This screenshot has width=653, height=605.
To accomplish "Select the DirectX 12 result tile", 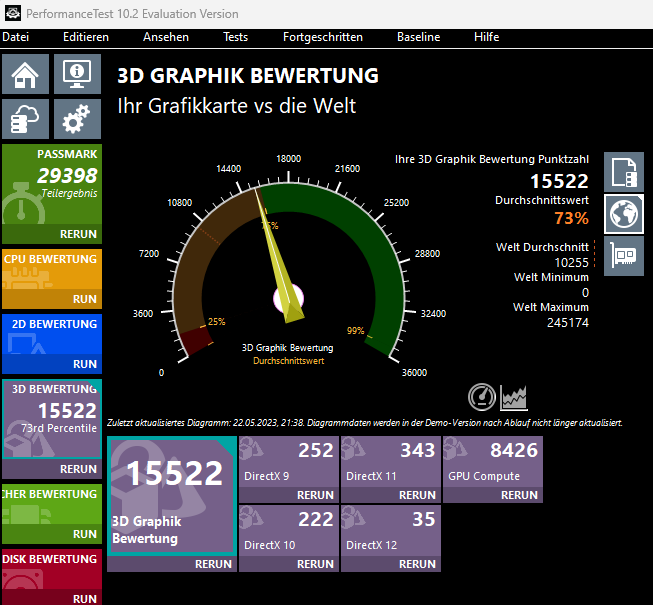I will coord(391,531).
